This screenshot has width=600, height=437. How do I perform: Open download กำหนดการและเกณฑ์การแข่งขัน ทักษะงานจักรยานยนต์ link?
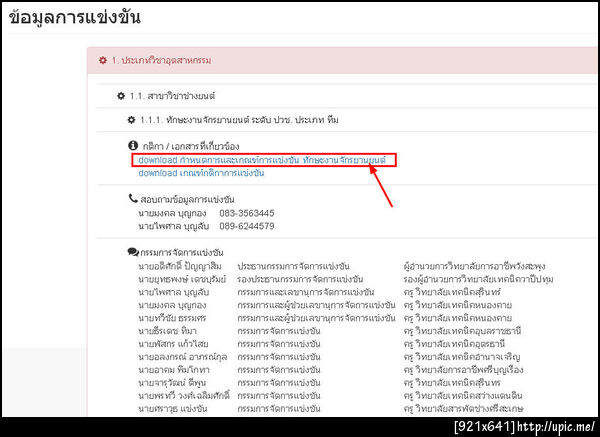pos(262,160)
